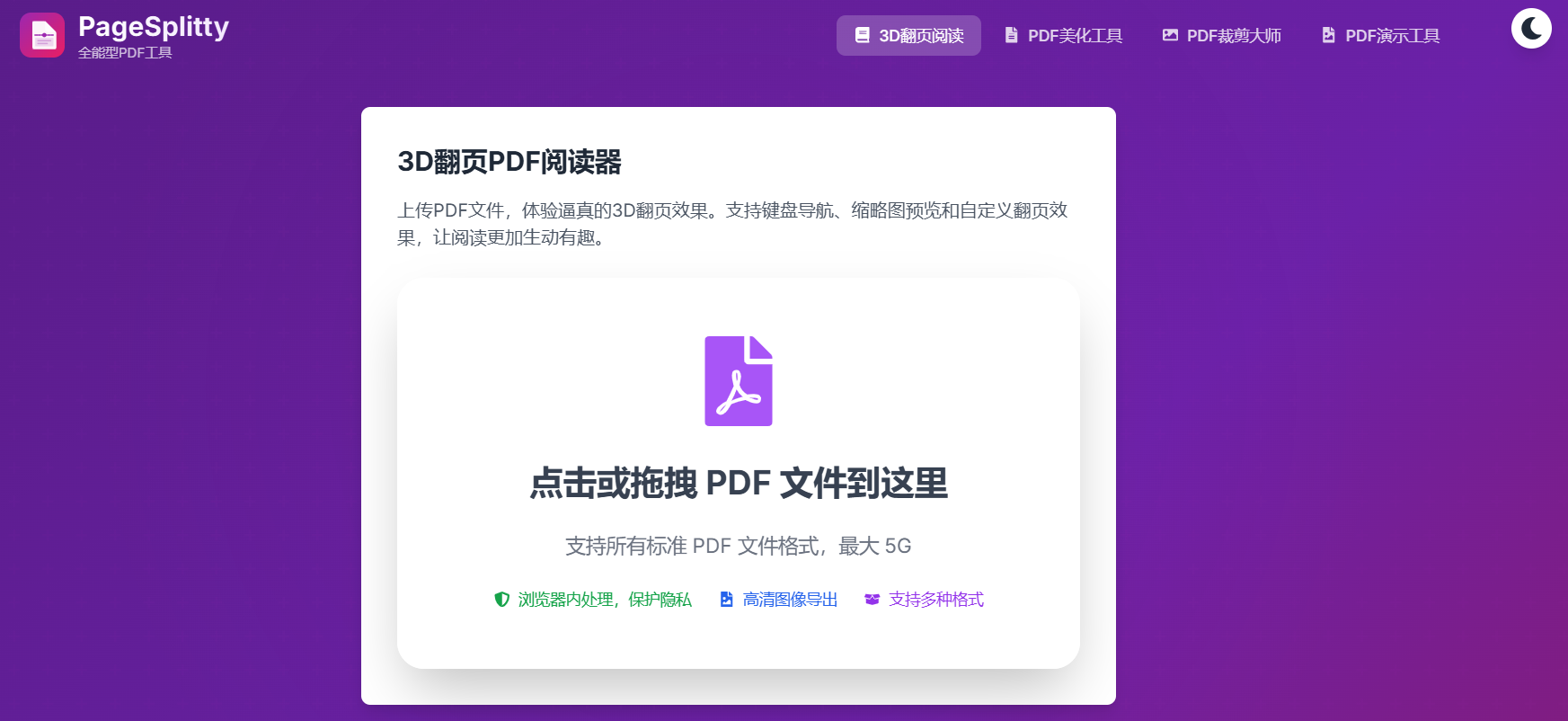Click the 支持多种格式 text
Screen dimensions: 1568x721
(x=936, y=600)
